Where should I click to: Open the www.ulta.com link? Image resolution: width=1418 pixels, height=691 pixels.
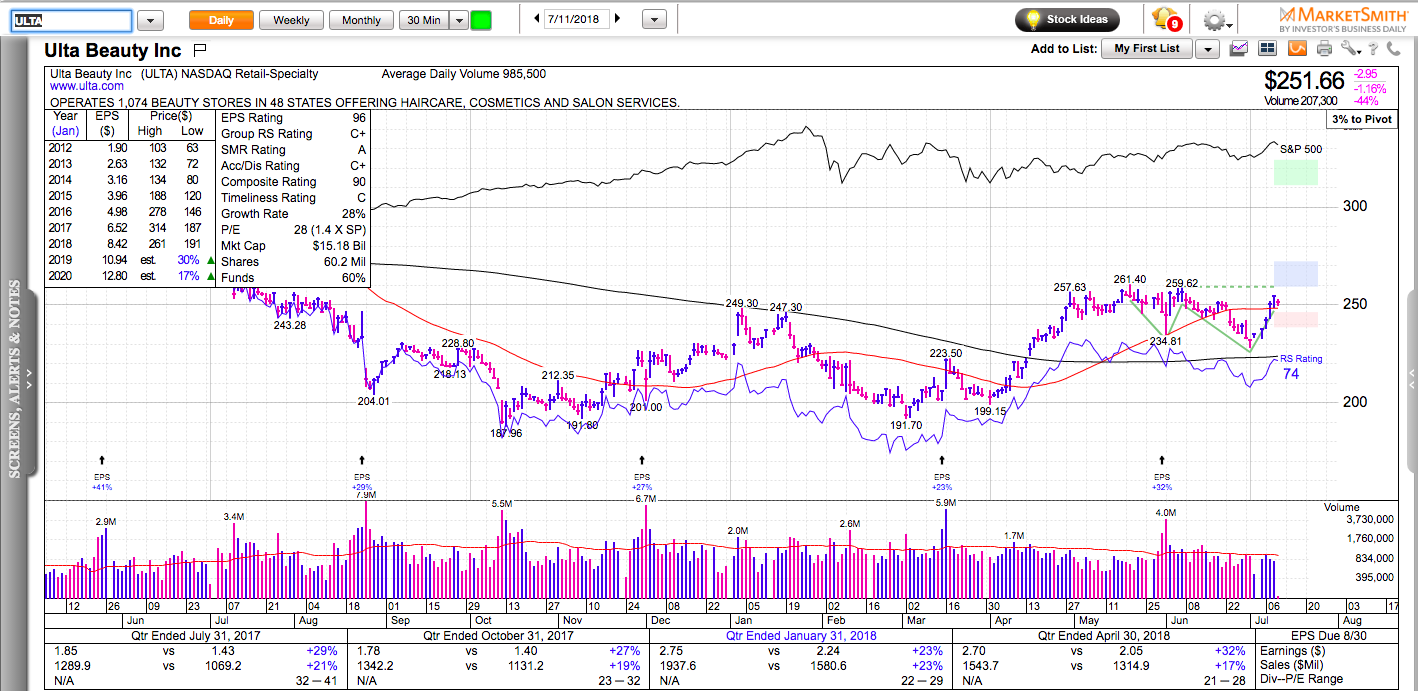[x=87, y=87]
